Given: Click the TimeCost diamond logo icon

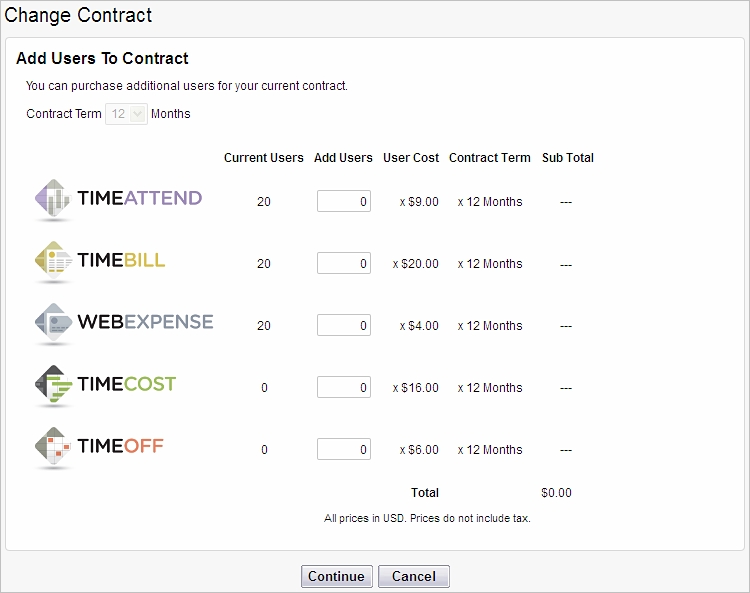Looking at the screenshot, I should 53,384.
